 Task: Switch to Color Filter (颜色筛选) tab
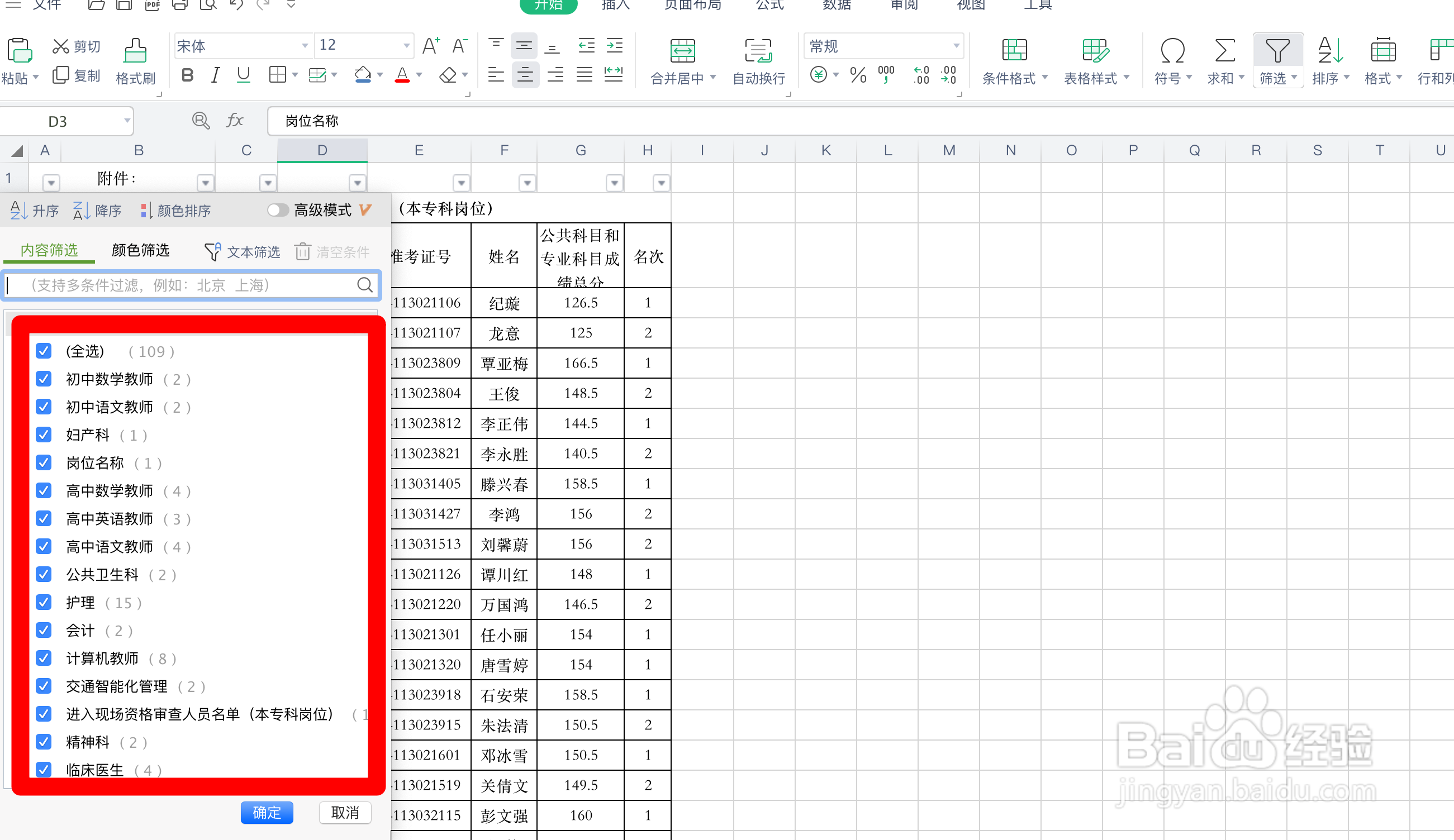point(140,250)
